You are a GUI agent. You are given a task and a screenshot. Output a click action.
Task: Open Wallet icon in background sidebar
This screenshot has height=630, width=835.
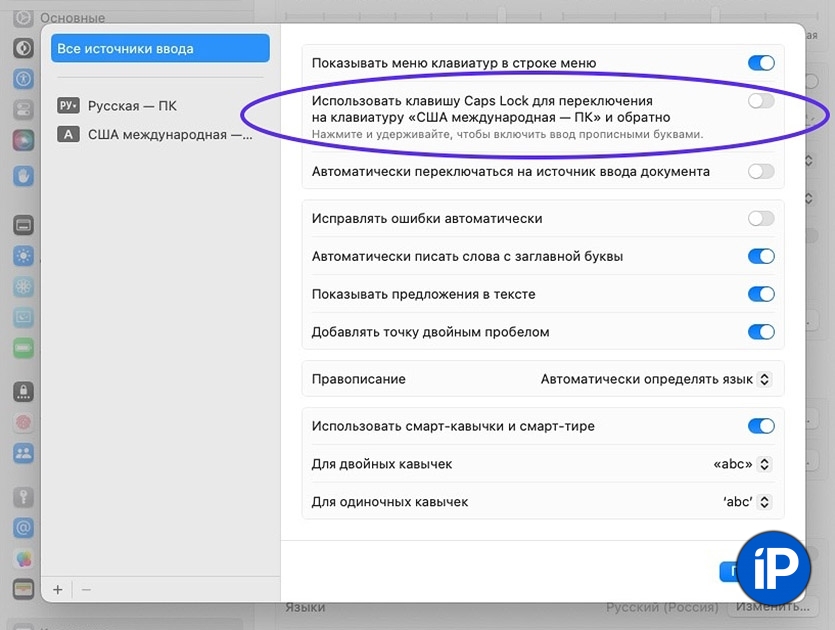click(x=23, y=590)
